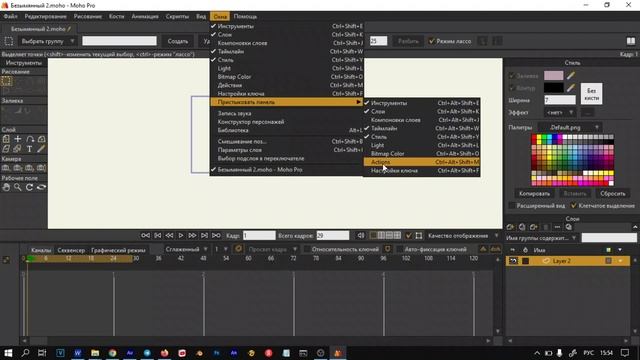
Task: Open the Сглаженный interpolation dropdown
Action: click(x=187, y=249)
